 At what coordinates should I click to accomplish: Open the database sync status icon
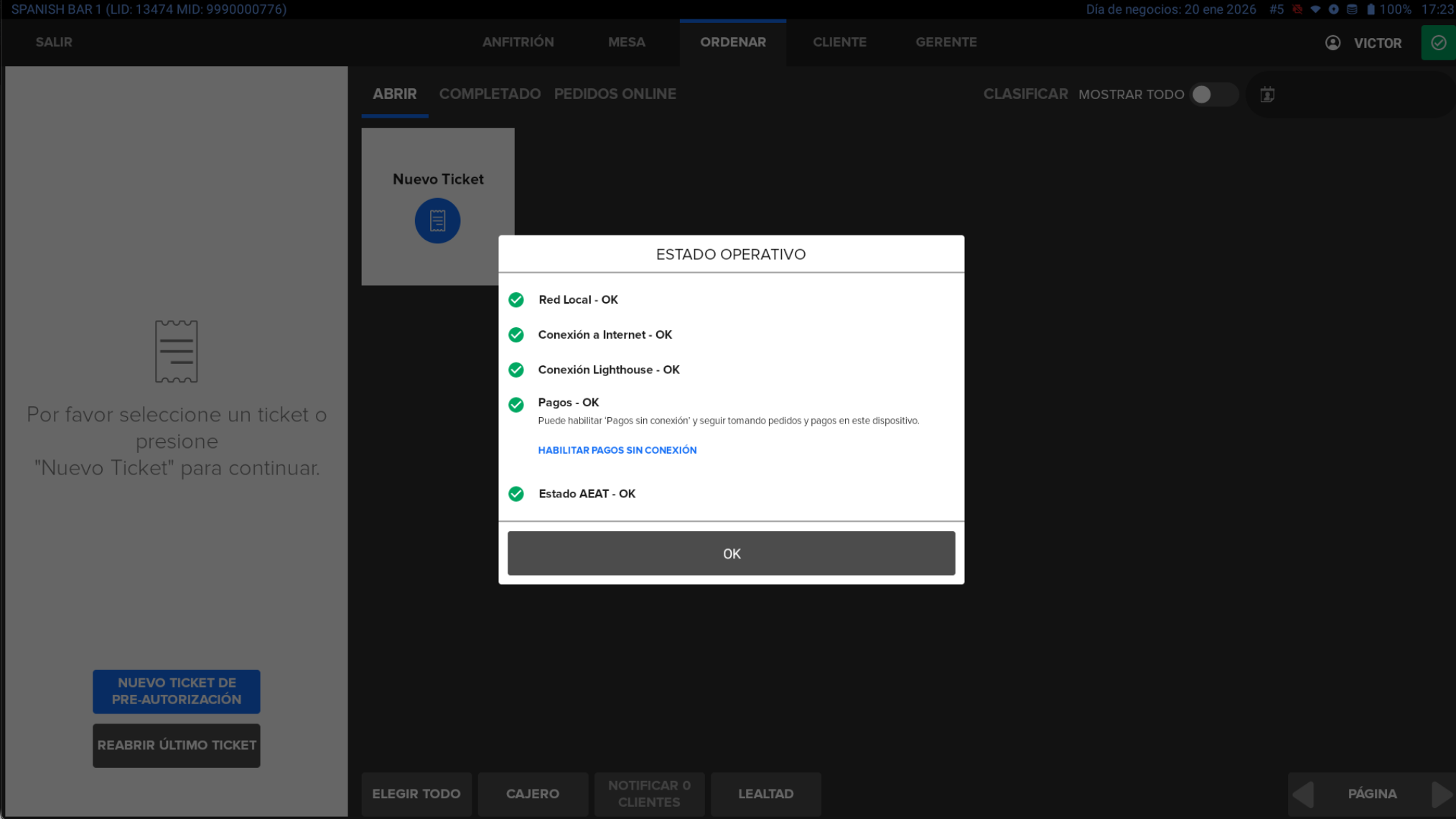click(x=1353, y=9)
